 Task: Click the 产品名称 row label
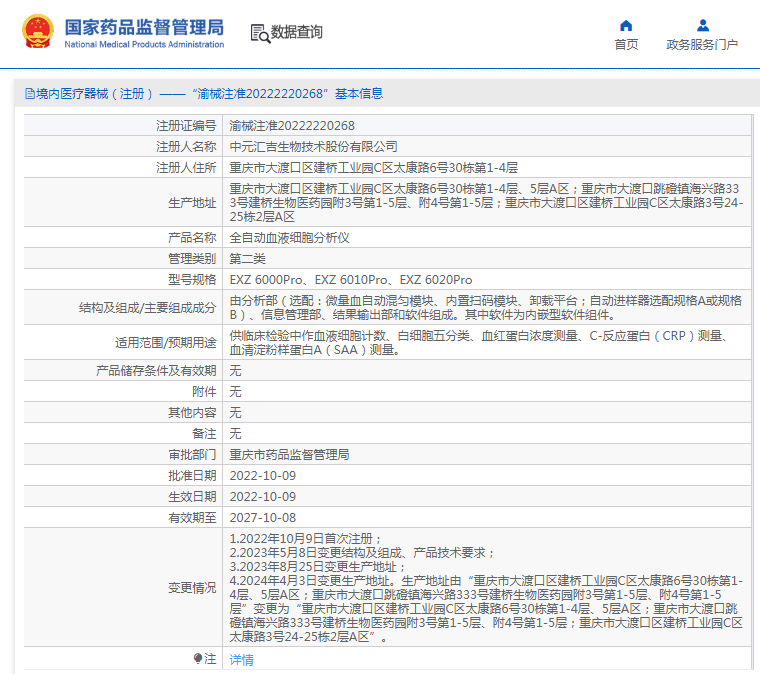click(192, 238)
